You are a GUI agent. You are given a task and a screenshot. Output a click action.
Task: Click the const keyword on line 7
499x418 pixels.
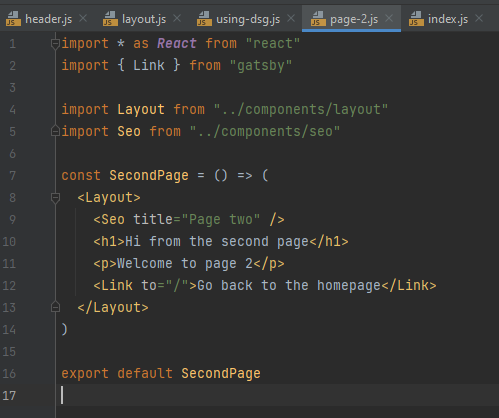tap(81, 176)
